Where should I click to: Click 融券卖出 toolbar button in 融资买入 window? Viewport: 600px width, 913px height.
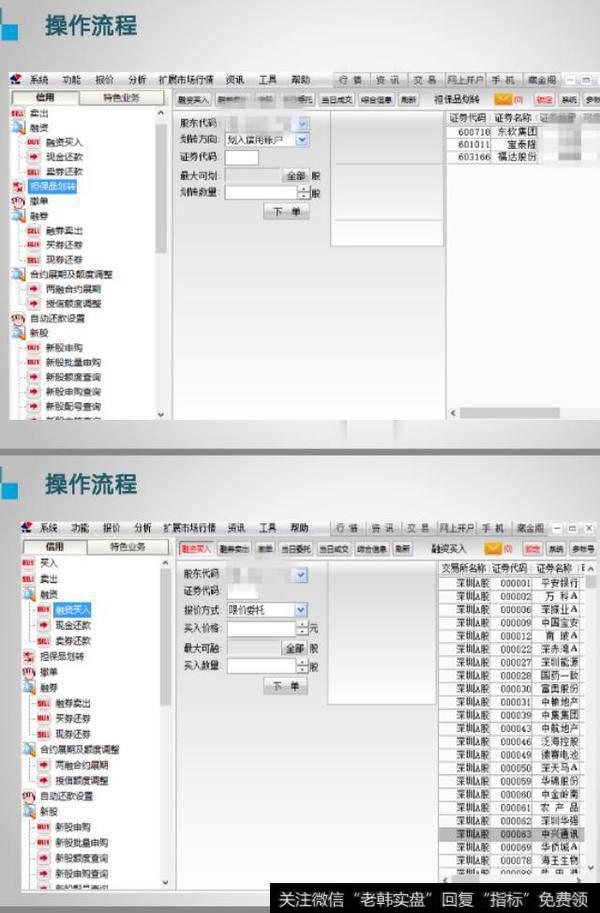point(234,548)
